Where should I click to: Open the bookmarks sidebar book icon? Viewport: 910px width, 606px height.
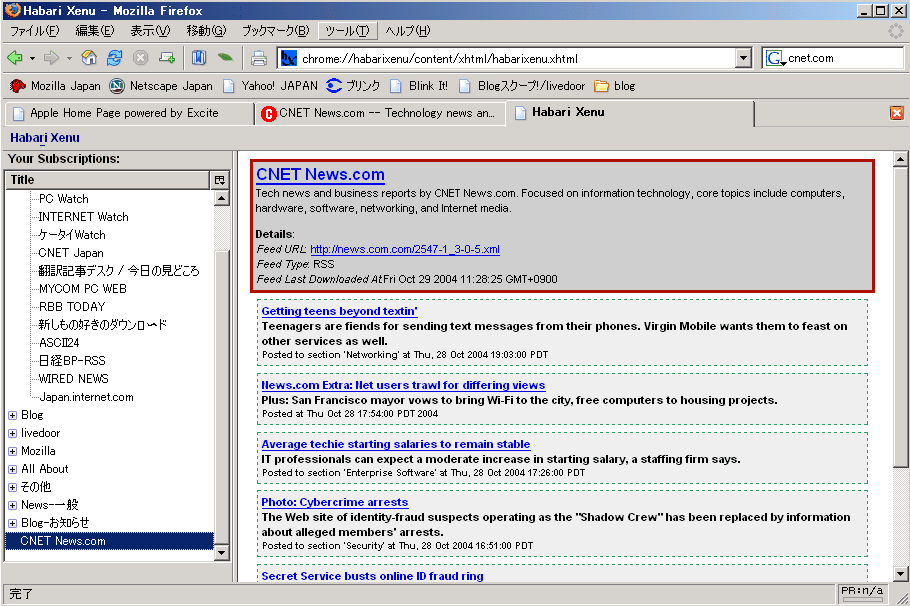coord(199,57)
